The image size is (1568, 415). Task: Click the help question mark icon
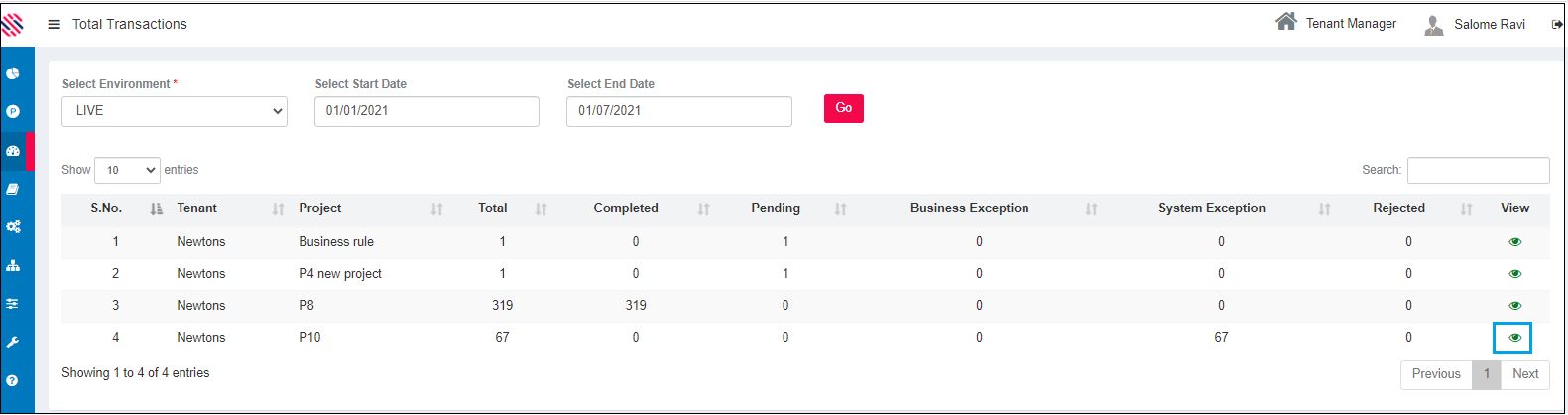13,380
